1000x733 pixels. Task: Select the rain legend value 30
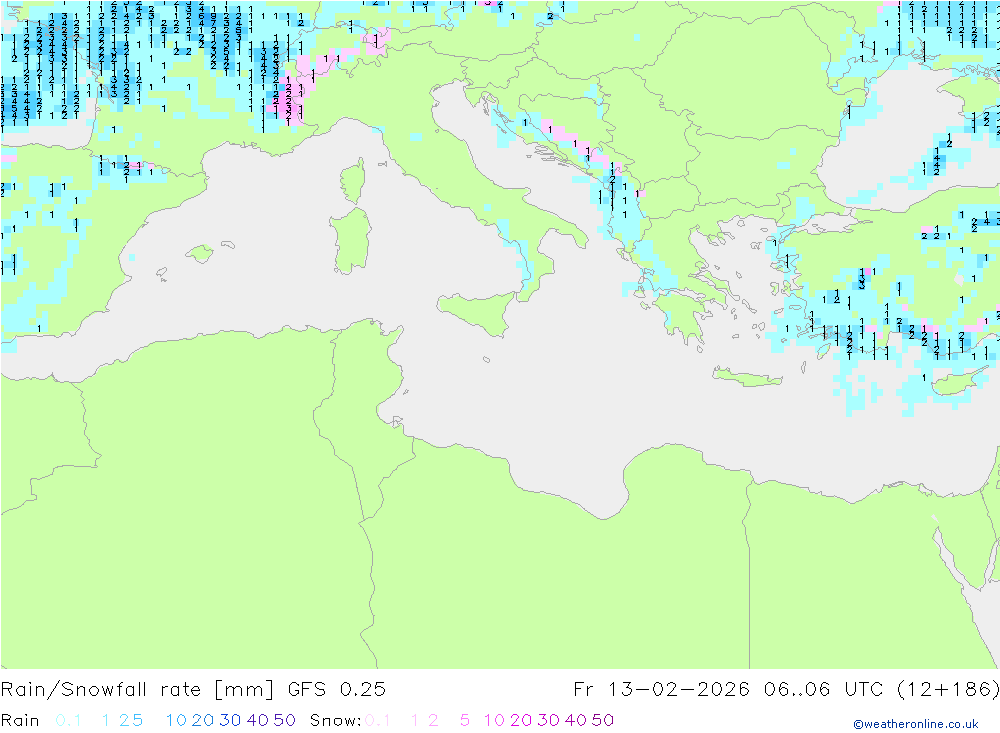click(x=230, y=720)
